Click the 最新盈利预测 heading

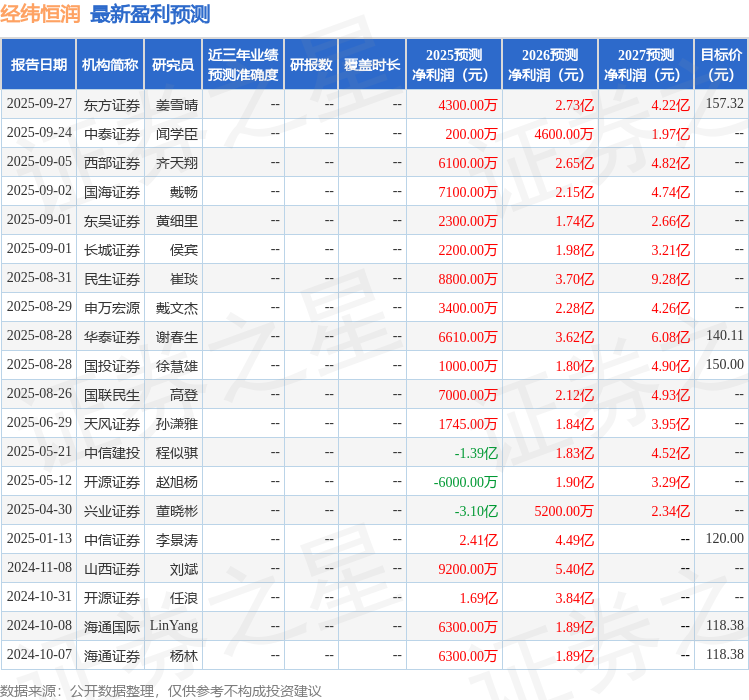[150, 15]
